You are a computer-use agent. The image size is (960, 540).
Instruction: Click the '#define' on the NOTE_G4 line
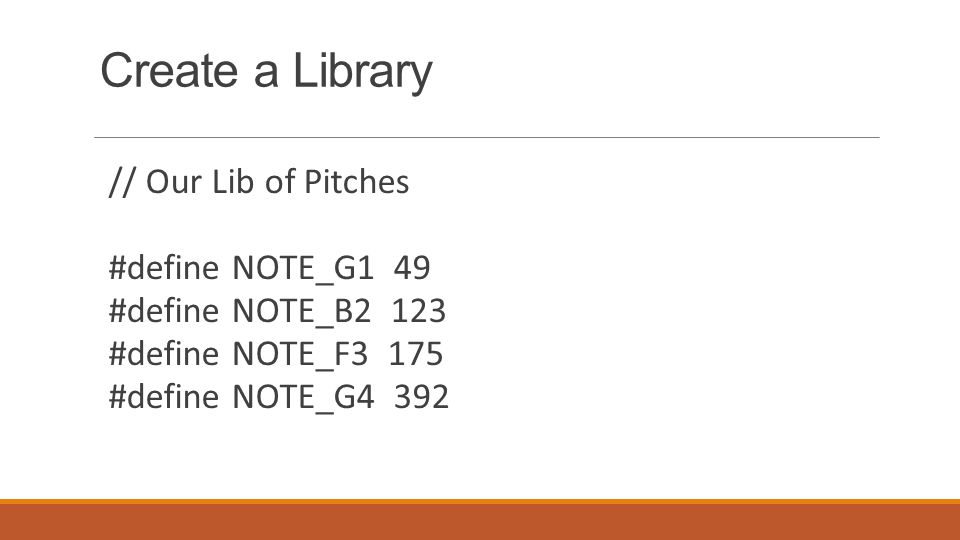(163, 396)
